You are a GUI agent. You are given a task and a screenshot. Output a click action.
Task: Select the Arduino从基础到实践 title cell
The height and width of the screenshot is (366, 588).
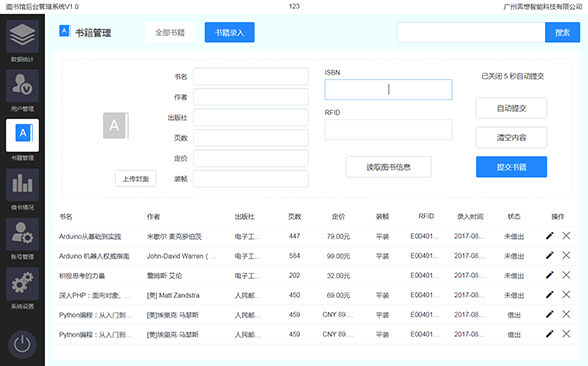coord(90,236)
